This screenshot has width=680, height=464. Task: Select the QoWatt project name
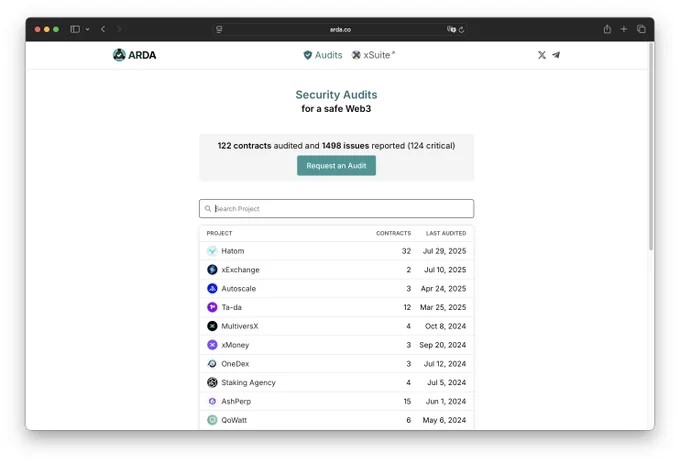point(234,420)
